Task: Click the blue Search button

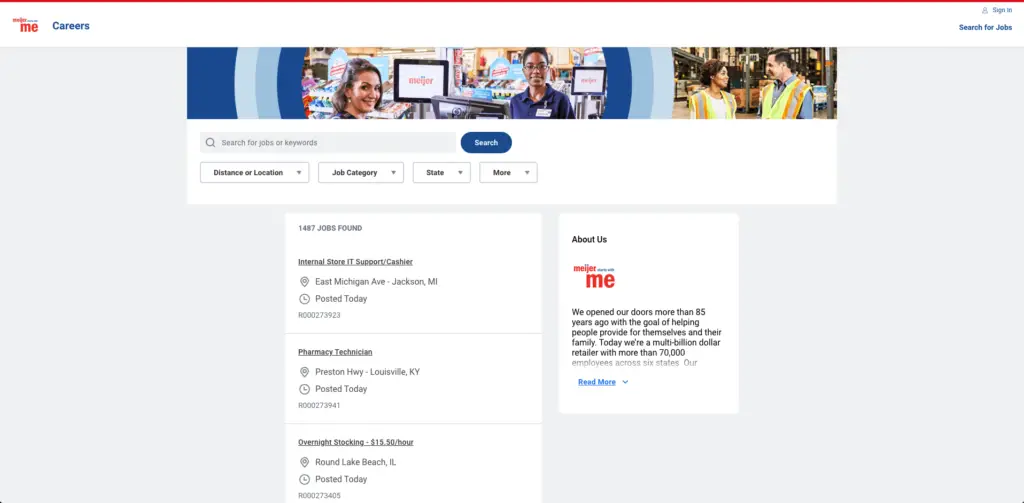Action: pos(486,142)
